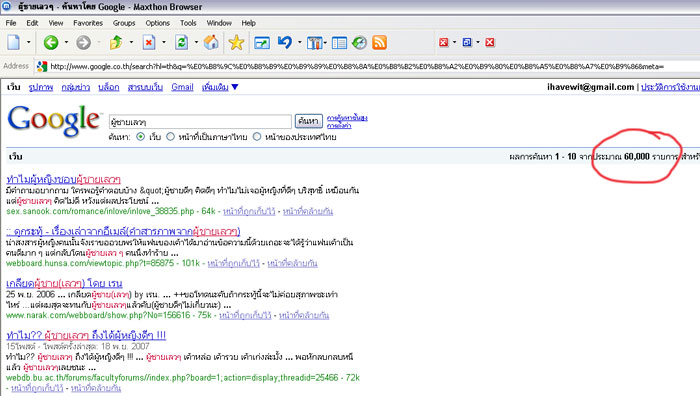Select the หน้าที่เป็นภาษาไทย radio button
The image size is (700, 396).
170,137
